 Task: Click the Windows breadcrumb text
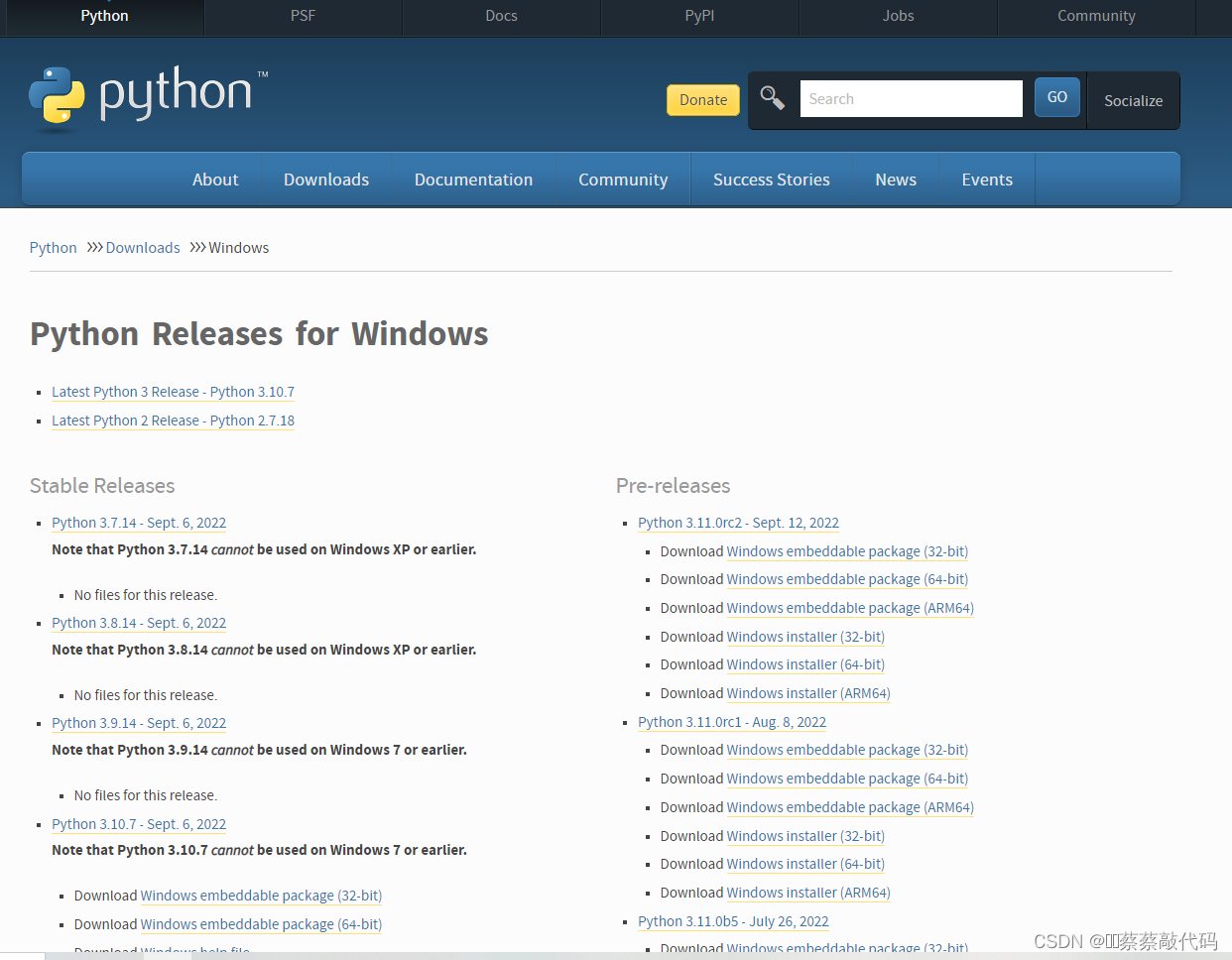[239, 248]
